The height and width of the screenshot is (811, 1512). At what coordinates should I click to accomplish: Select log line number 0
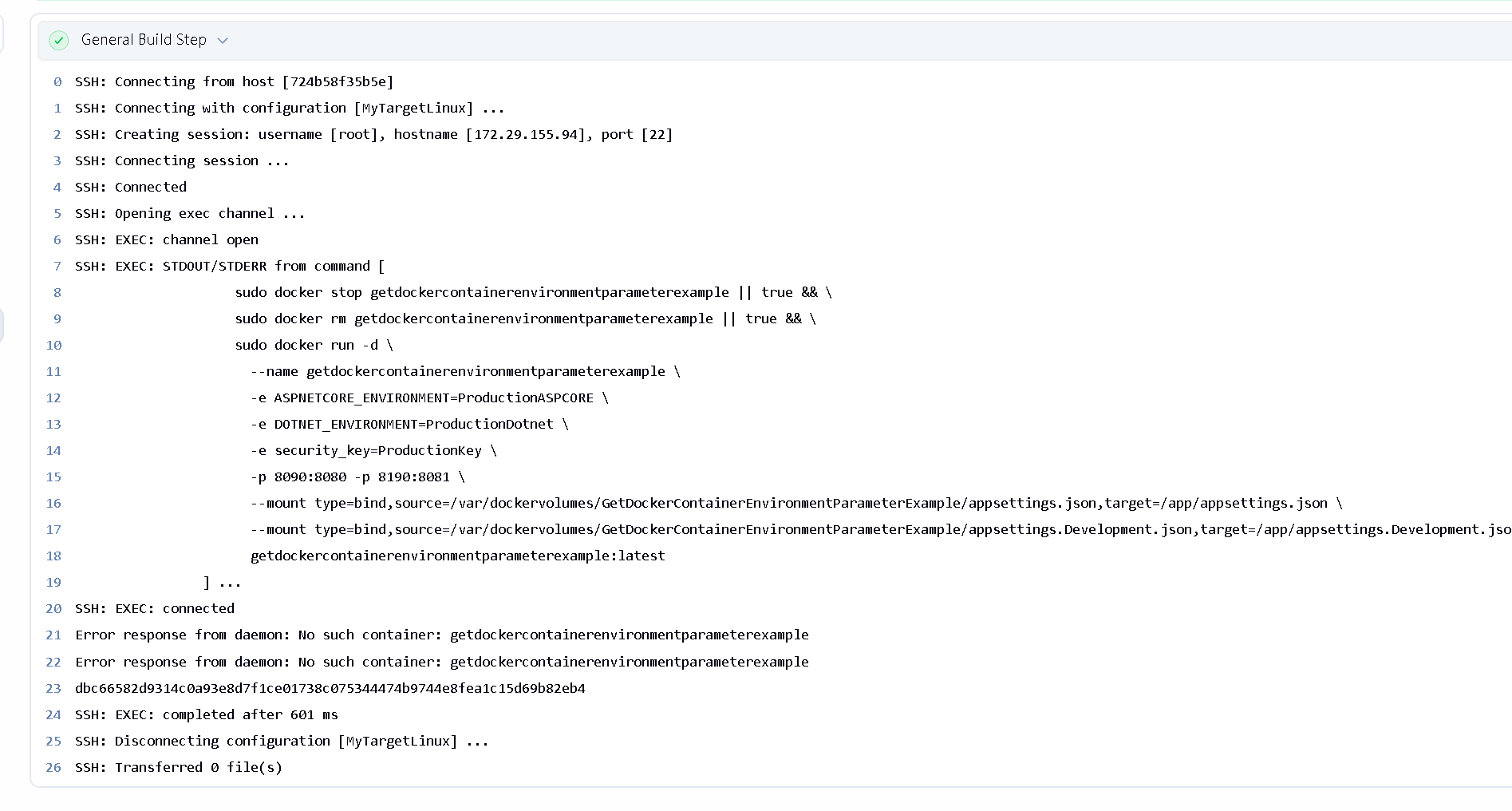57,82
